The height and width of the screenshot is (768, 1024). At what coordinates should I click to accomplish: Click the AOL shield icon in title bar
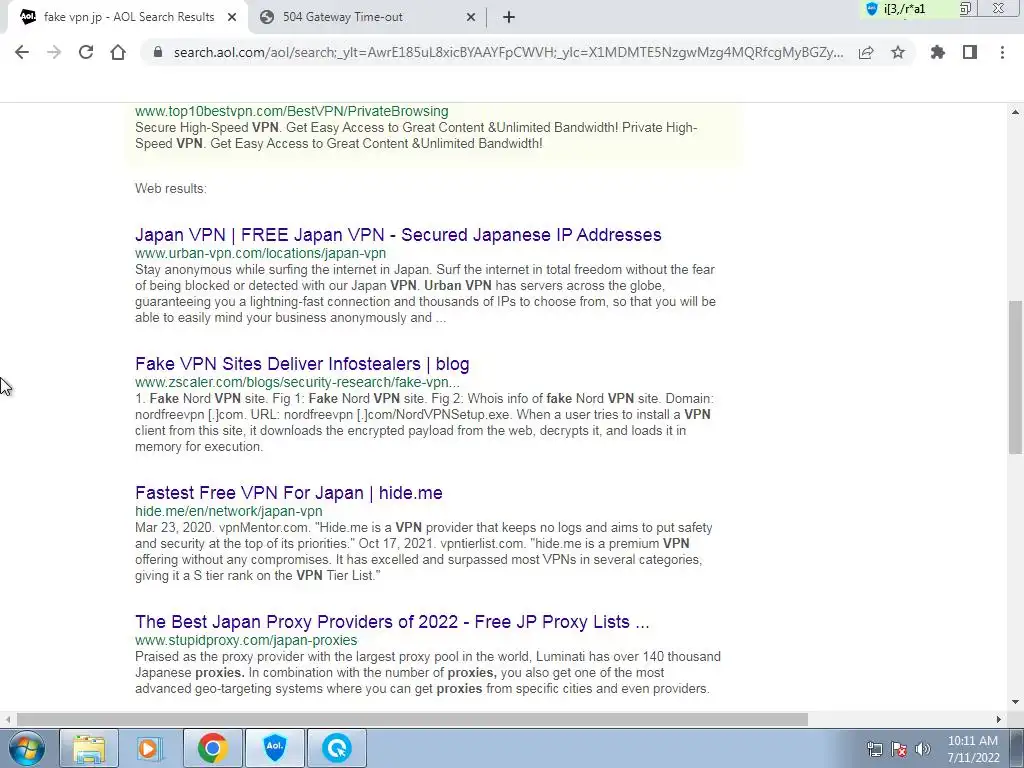tap(871, 8)
